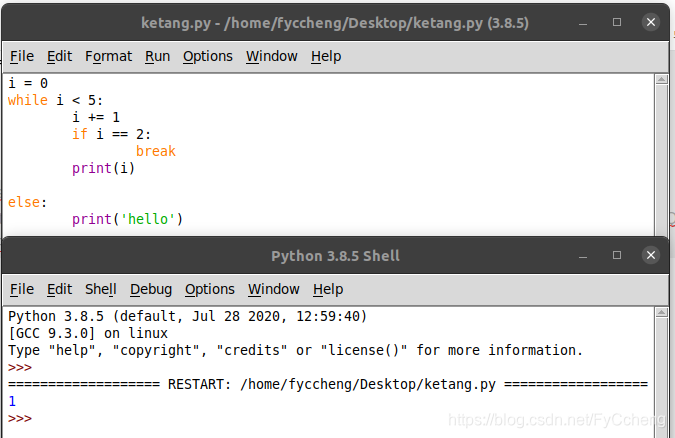The height and width of the screenshot is (438, 675).
Task: Minimize the Python 3.8.5 Shell window
Action: click(583, 255)
